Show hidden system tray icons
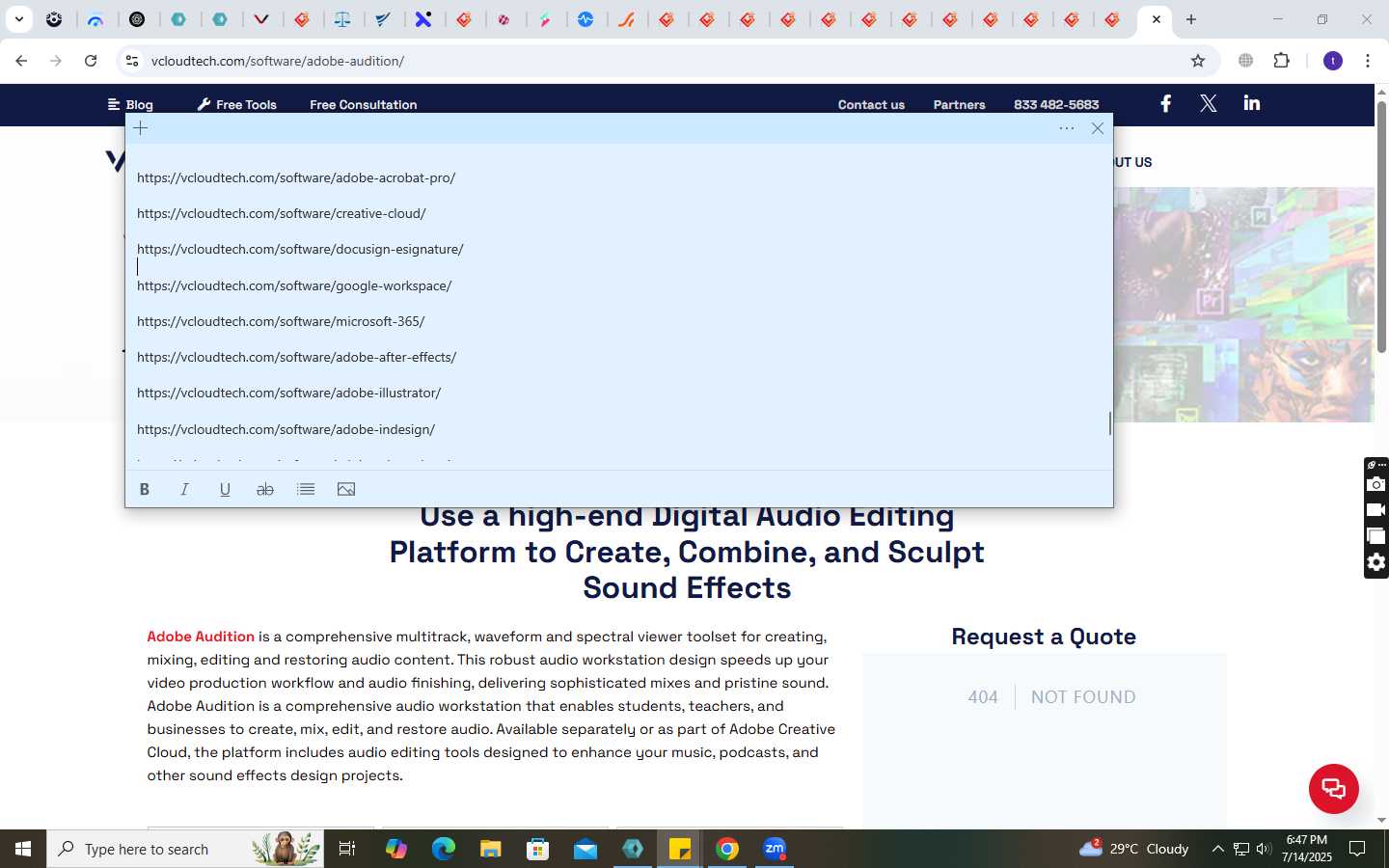Screen dimensions: 1389x868 [1217, 849]
